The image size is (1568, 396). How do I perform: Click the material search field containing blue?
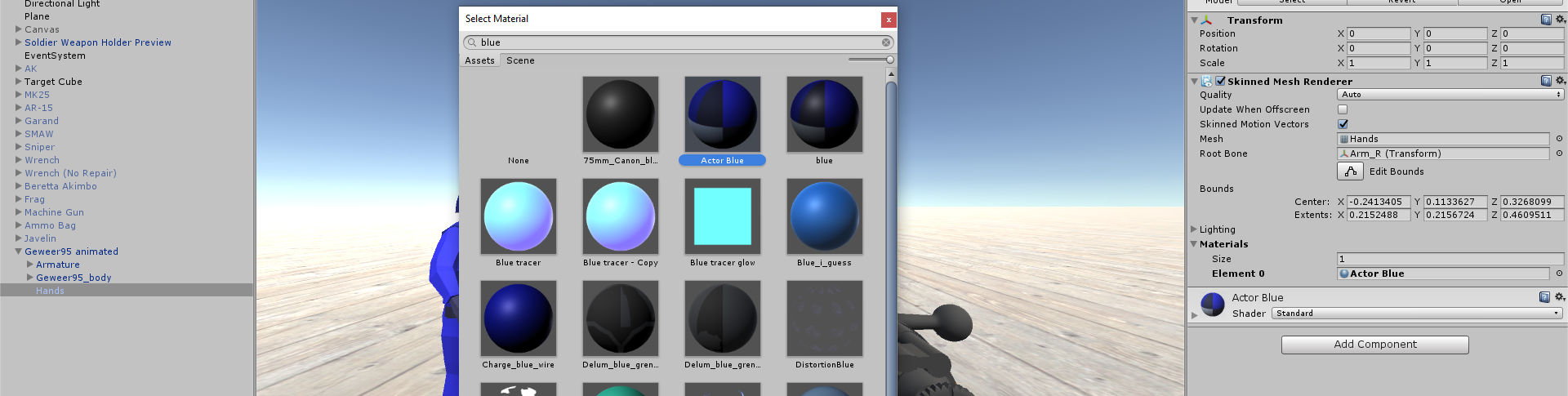[x=679, y=42]
